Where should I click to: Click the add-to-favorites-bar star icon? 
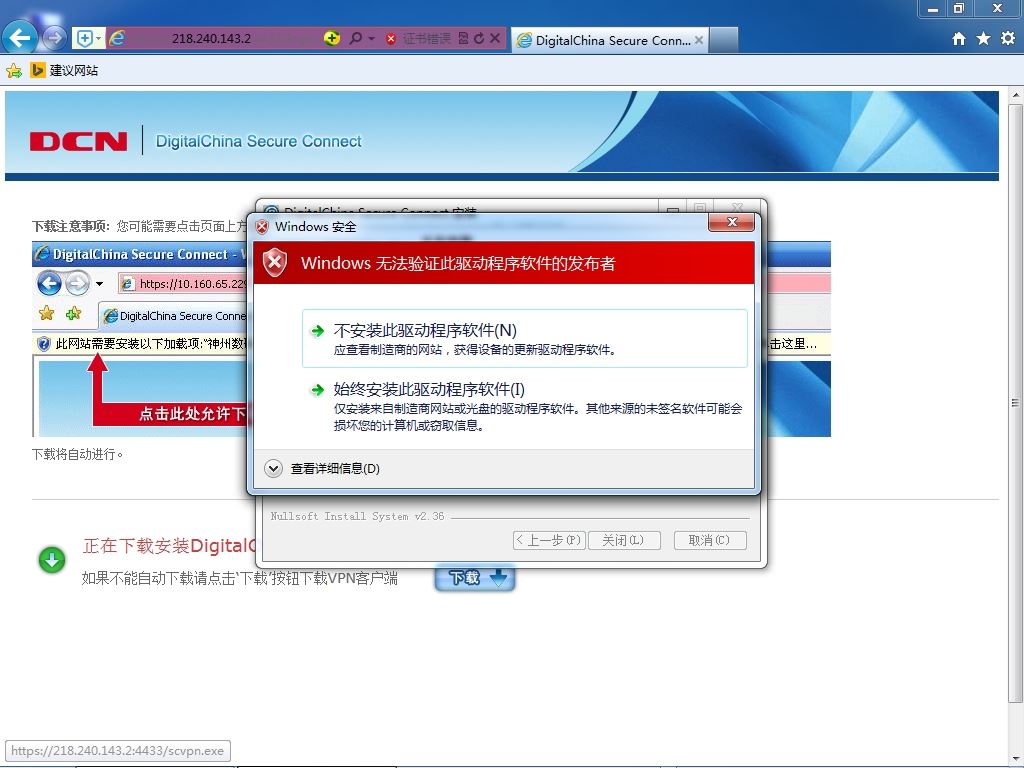tap(14, 71)
